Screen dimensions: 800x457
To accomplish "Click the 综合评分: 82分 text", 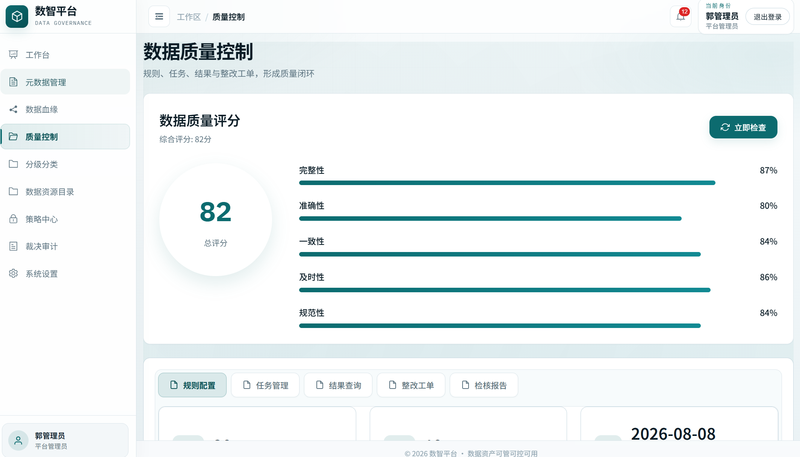I will coord(185,139).
